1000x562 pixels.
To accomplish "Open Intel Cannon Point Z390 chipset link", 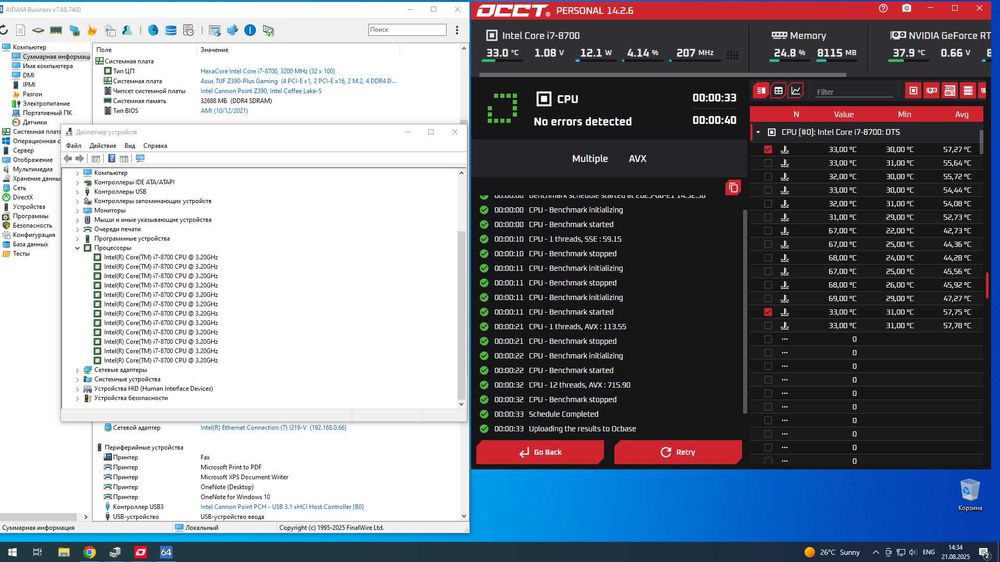I will (x=261, y=91).
